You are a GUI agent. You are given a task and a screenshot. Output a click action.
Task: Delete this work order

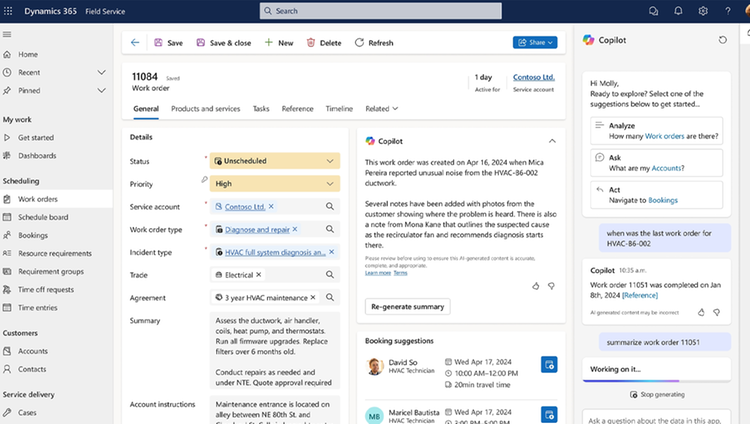324,43
